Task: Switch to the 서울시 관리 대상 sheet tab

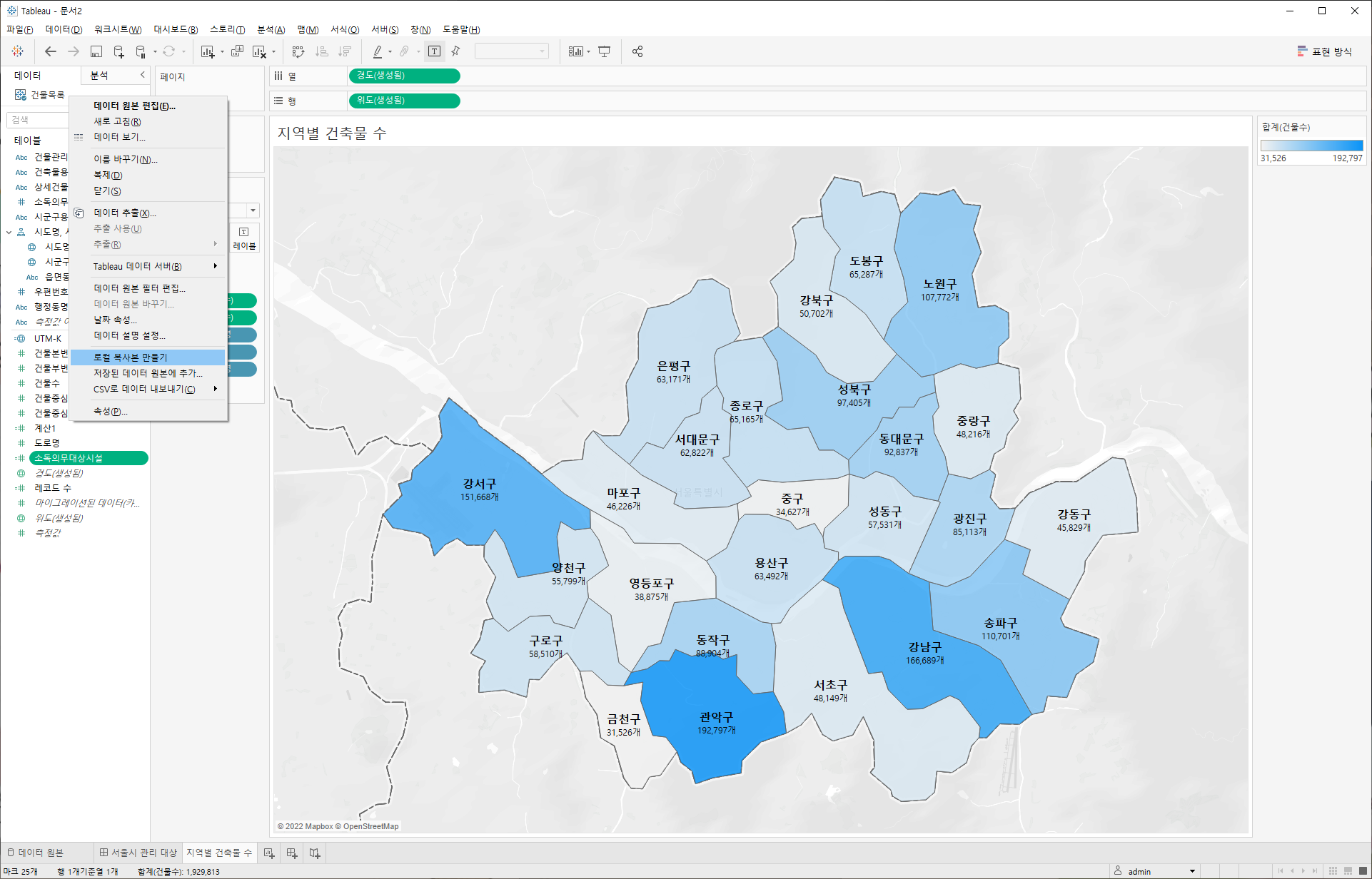Action: pos(138,853)
